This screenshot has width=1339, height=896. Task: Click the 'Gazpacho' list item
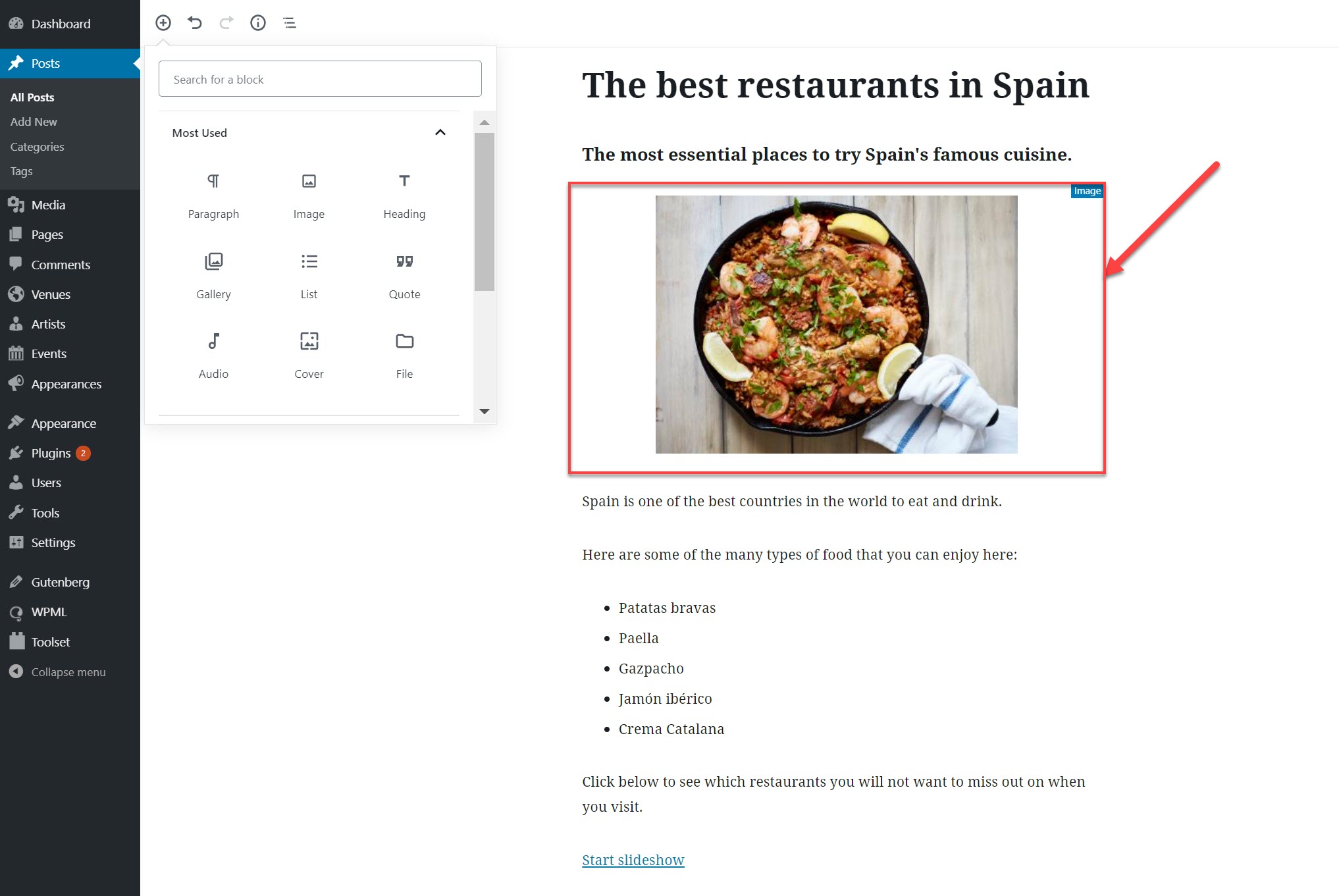click(651, 668)
